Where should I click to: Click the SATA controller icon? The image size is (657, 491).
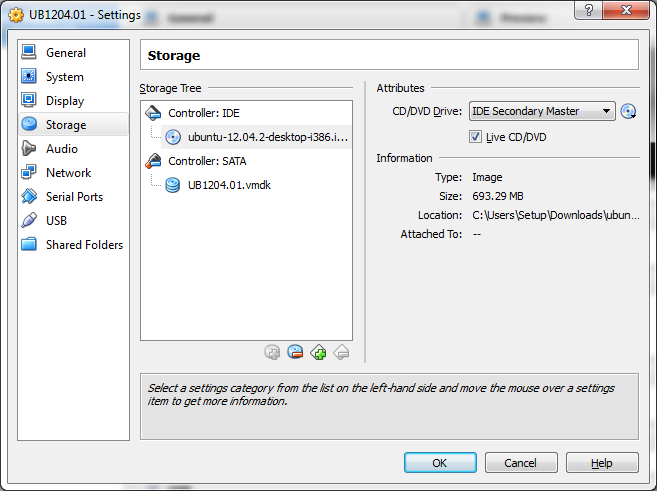153,161
